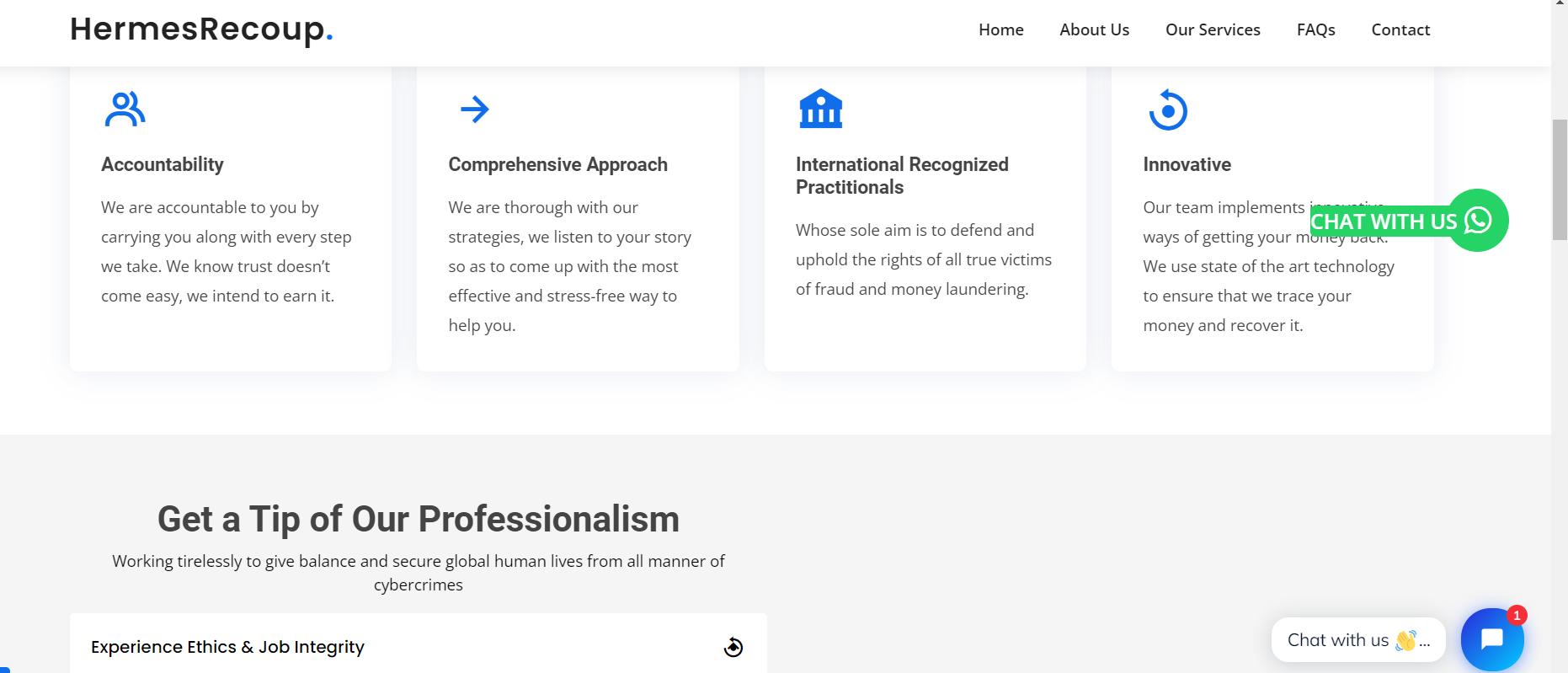Go to the Home page
This screenshot has width=1568, height=673.
[x=1000, y=30]
